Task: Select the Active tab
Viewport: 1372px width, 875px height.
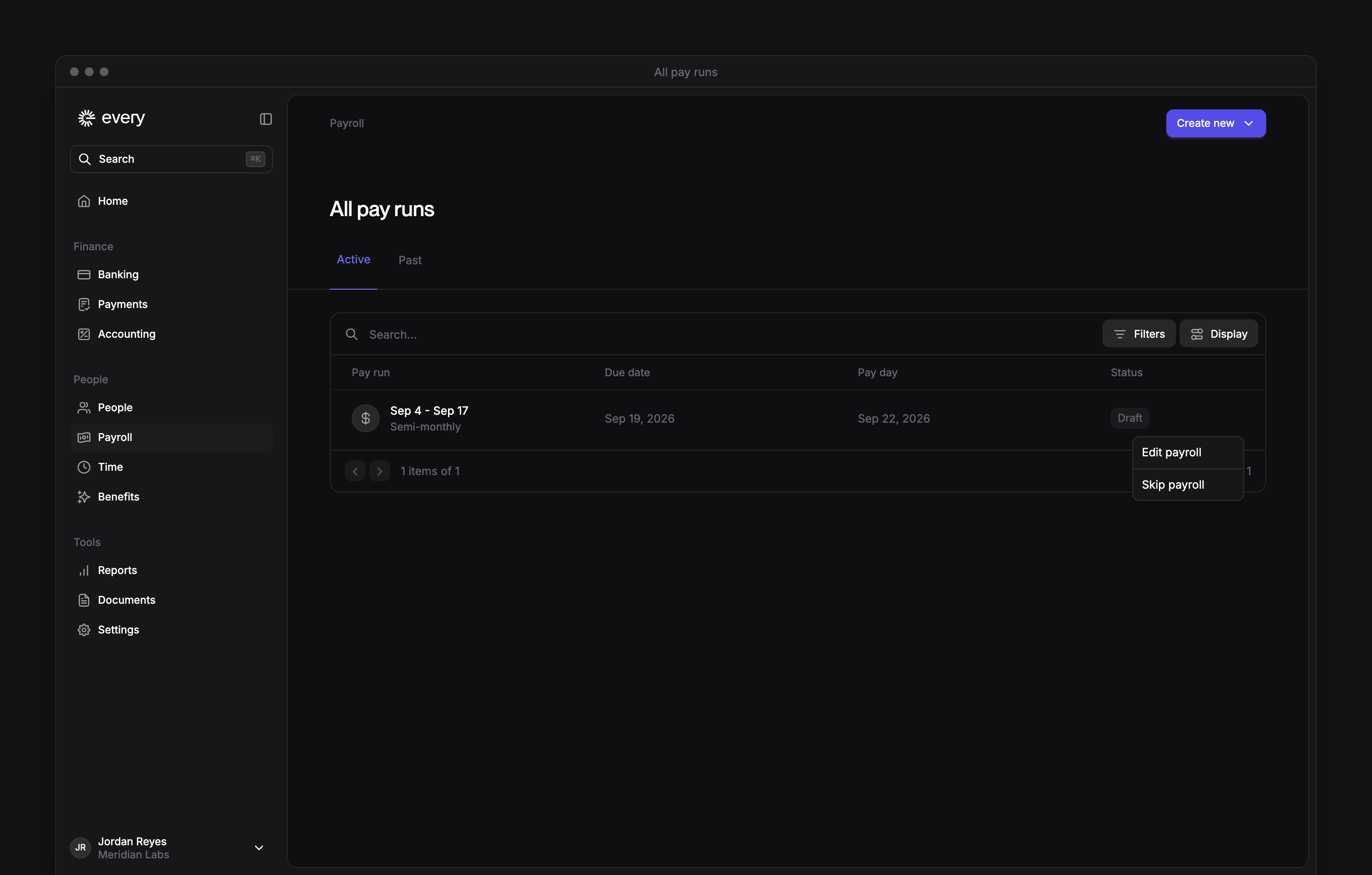Action: (x=353, y=260)
